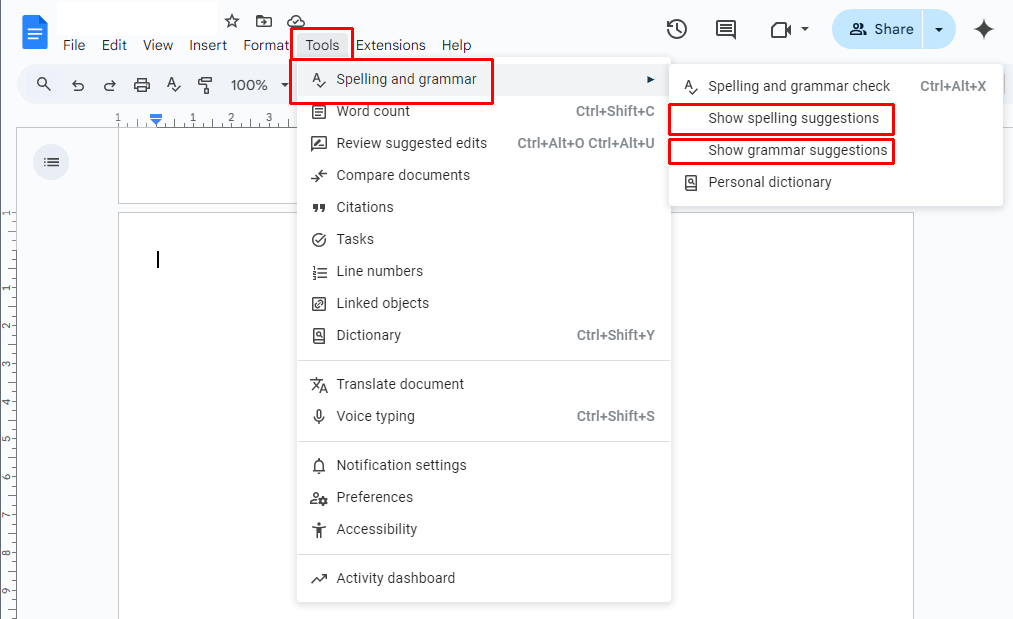1013x619 pixels.
Task: Expand the Share options arrow
Action: click(939, 29)
